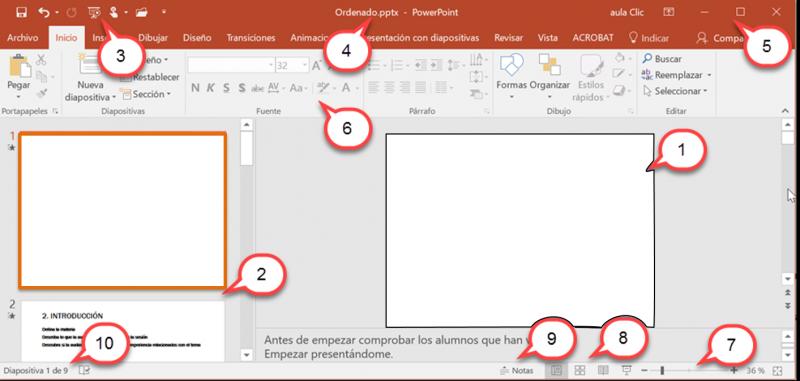Select slide 1 thumbnail
Image resolution: width=800 pixels, height=381 pixels.
pyautogui.click(x=122, y=210)
